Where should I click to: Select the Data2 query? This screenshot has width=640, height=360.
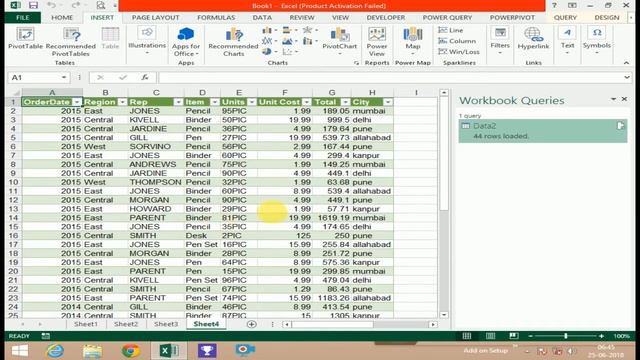coord(542,131)
